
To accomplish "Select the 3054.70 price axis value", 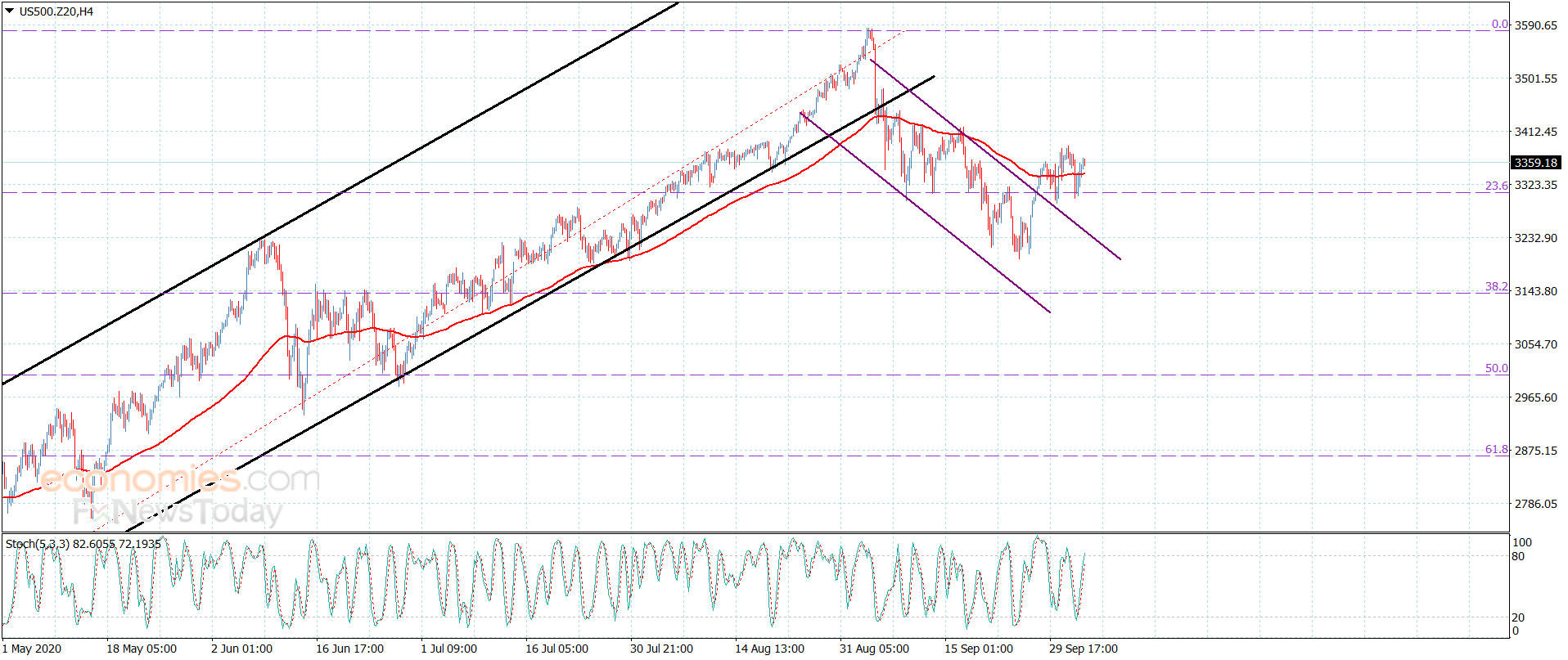I will (x=1536, y=344).
